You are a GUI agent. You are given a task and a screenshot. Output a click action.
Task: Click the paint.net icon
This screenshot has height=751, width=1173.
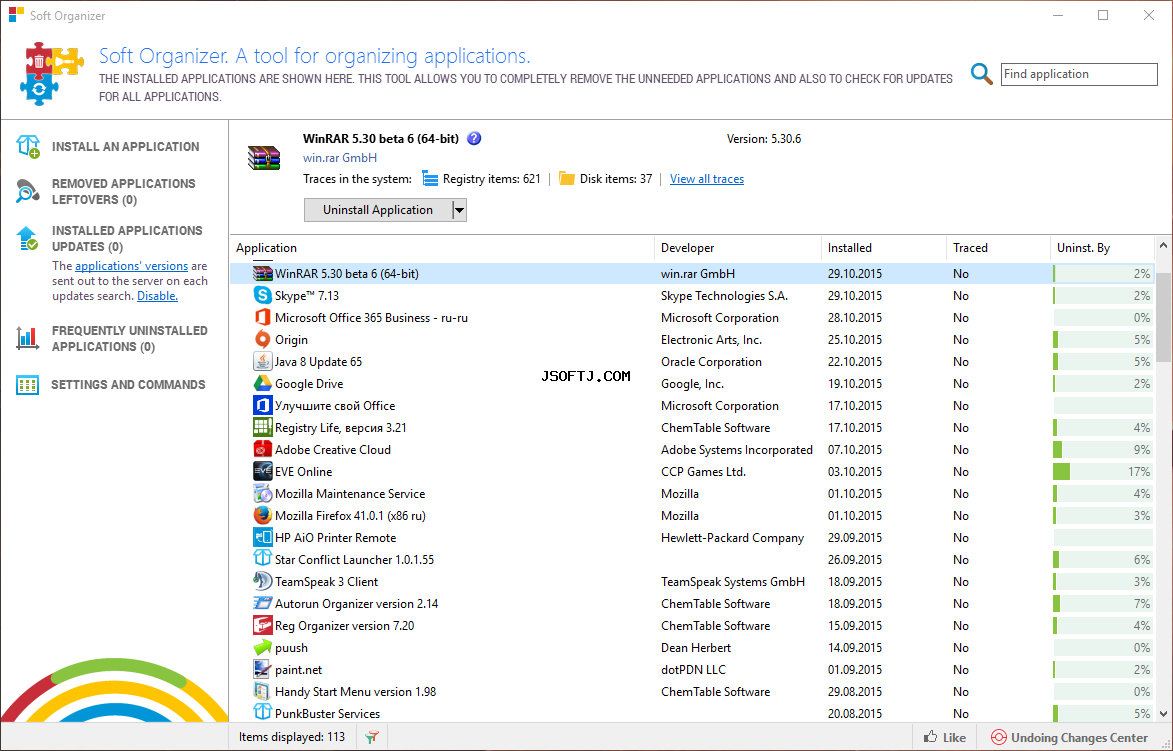coord(263,669)
